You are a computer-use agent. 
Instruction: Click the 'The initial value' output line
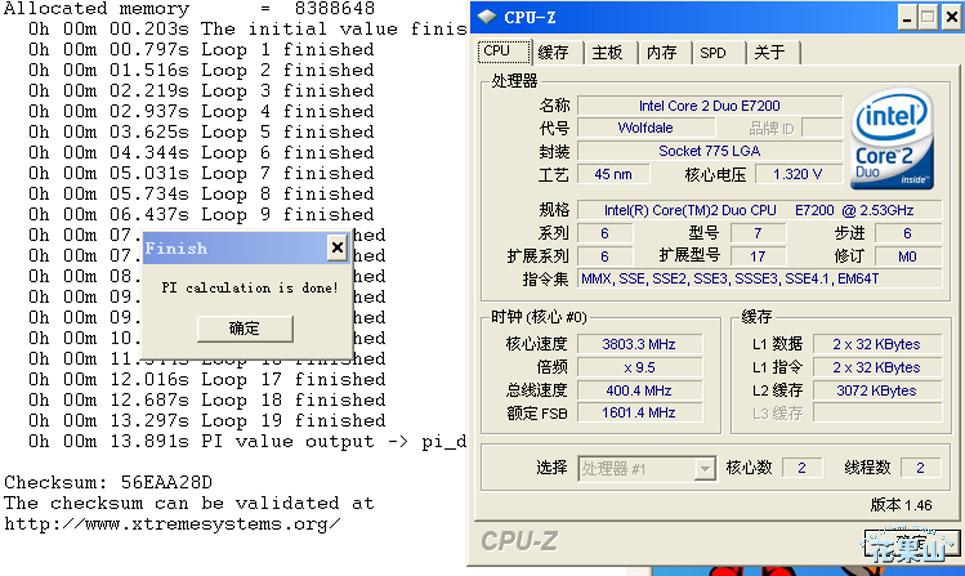[x=247, y=29]
